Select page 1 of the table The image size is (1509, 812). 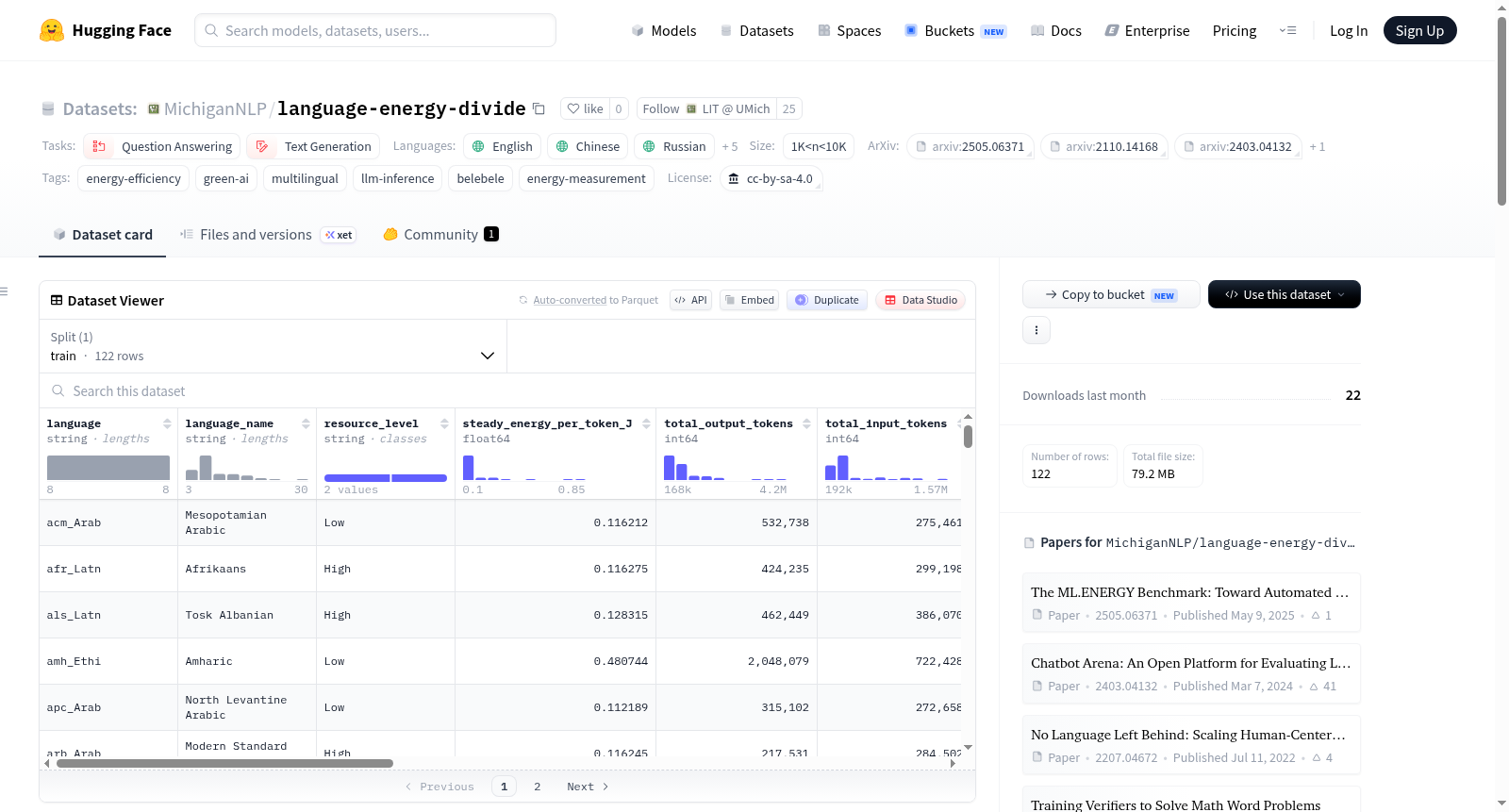[x=505, y=787]
